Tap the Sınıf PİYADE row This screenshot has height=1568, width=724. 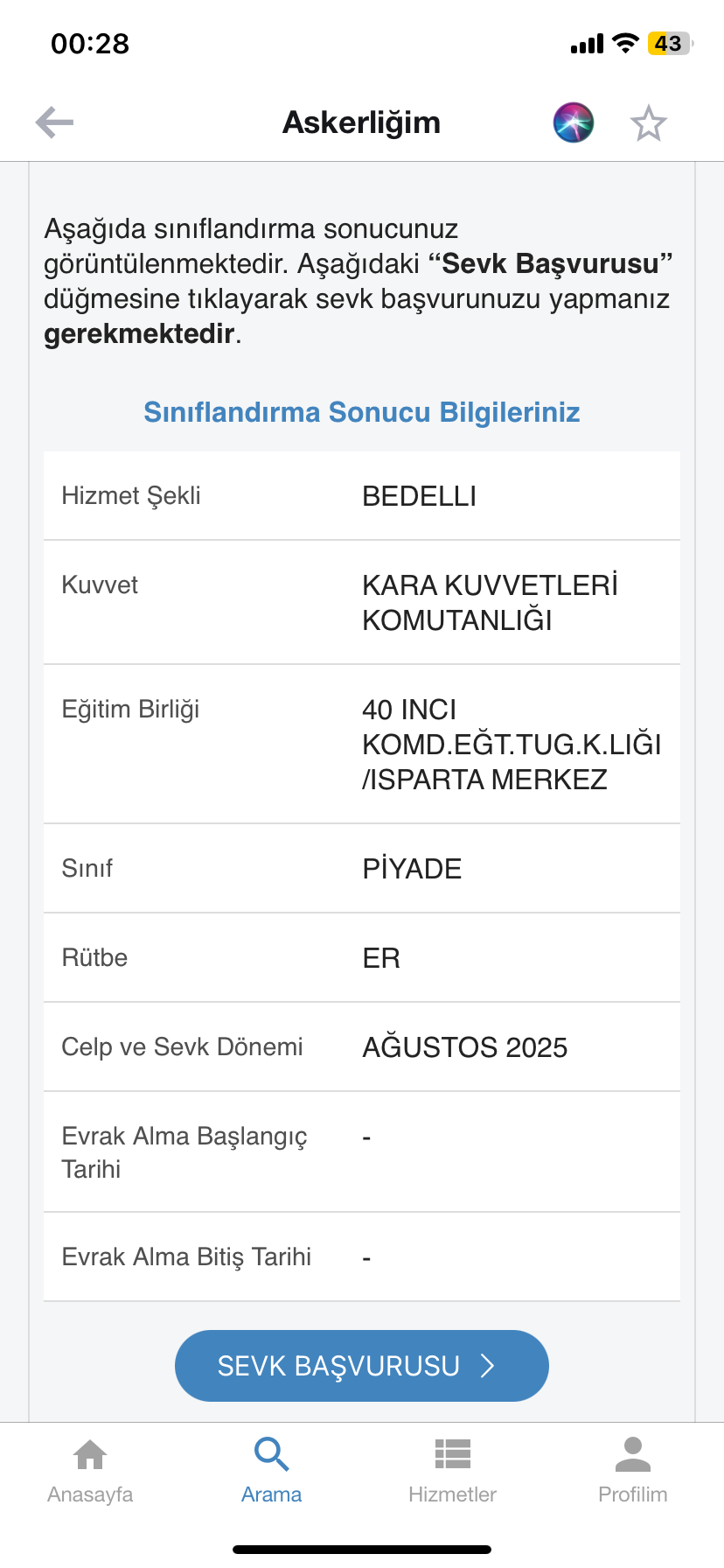click(x=362, y=869)
